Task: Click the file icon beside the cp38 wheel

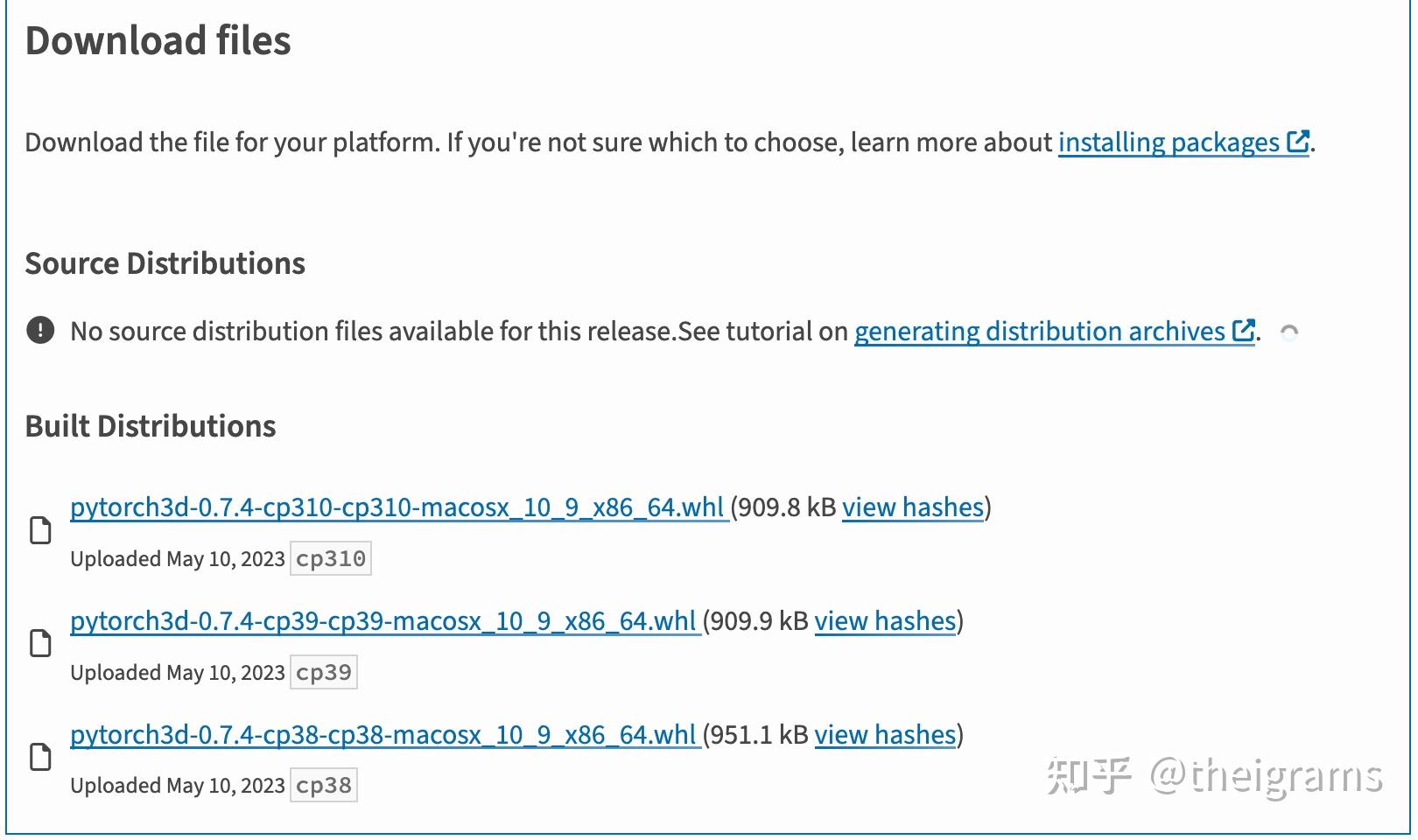Action: [x=40, y=758]
